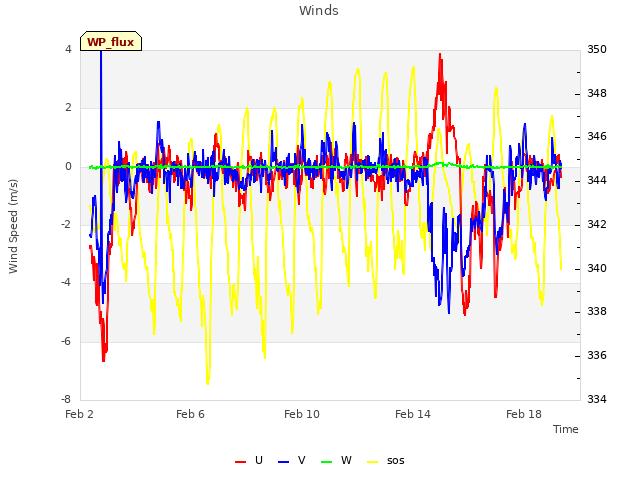Click the 2 left axis value

(x=68, y=108)
